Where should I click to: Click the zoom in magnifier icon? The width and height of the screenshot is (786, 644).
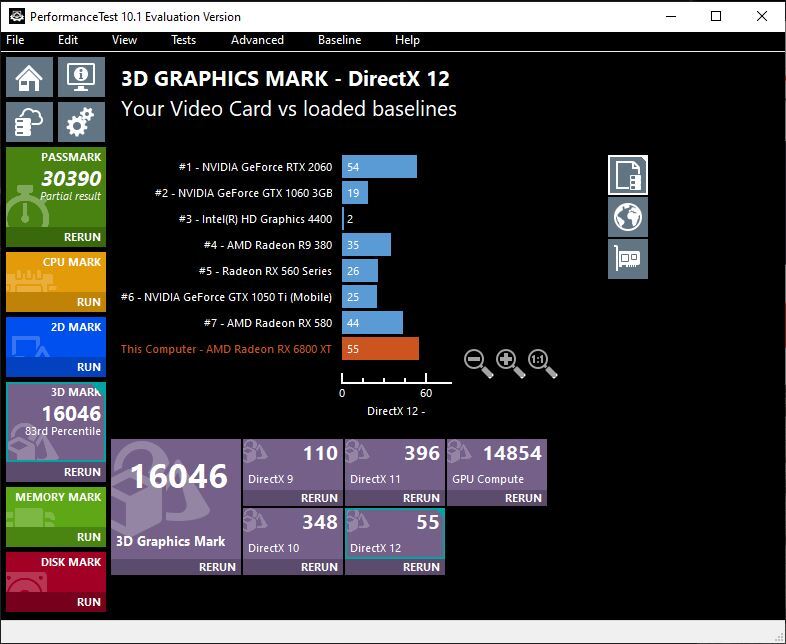tap(510, 363)
